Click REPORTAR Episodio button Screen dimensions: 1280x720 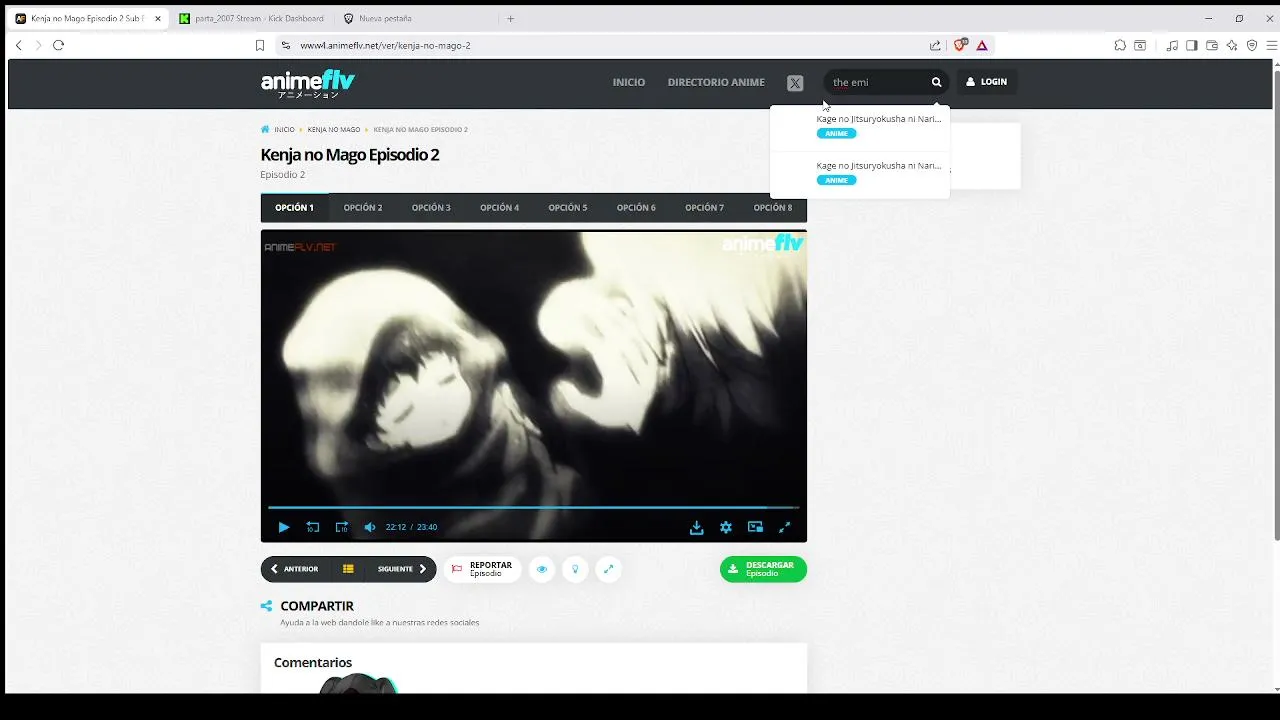point(482,569)
